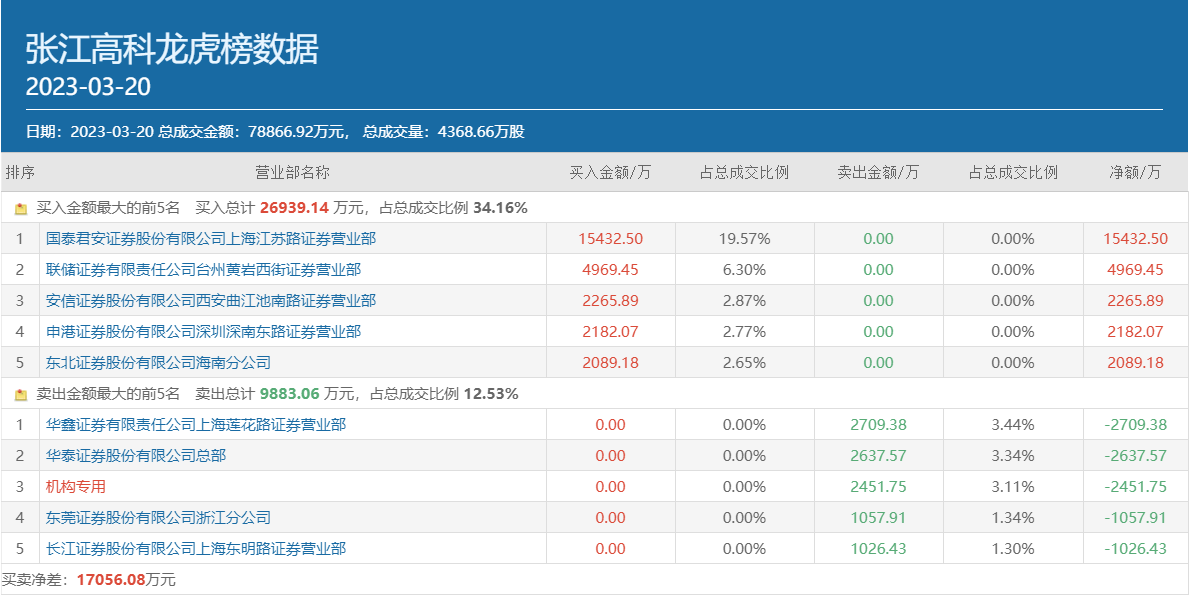Click the icon beside 买入金额最大的前5名

click(x=21, y=209)
